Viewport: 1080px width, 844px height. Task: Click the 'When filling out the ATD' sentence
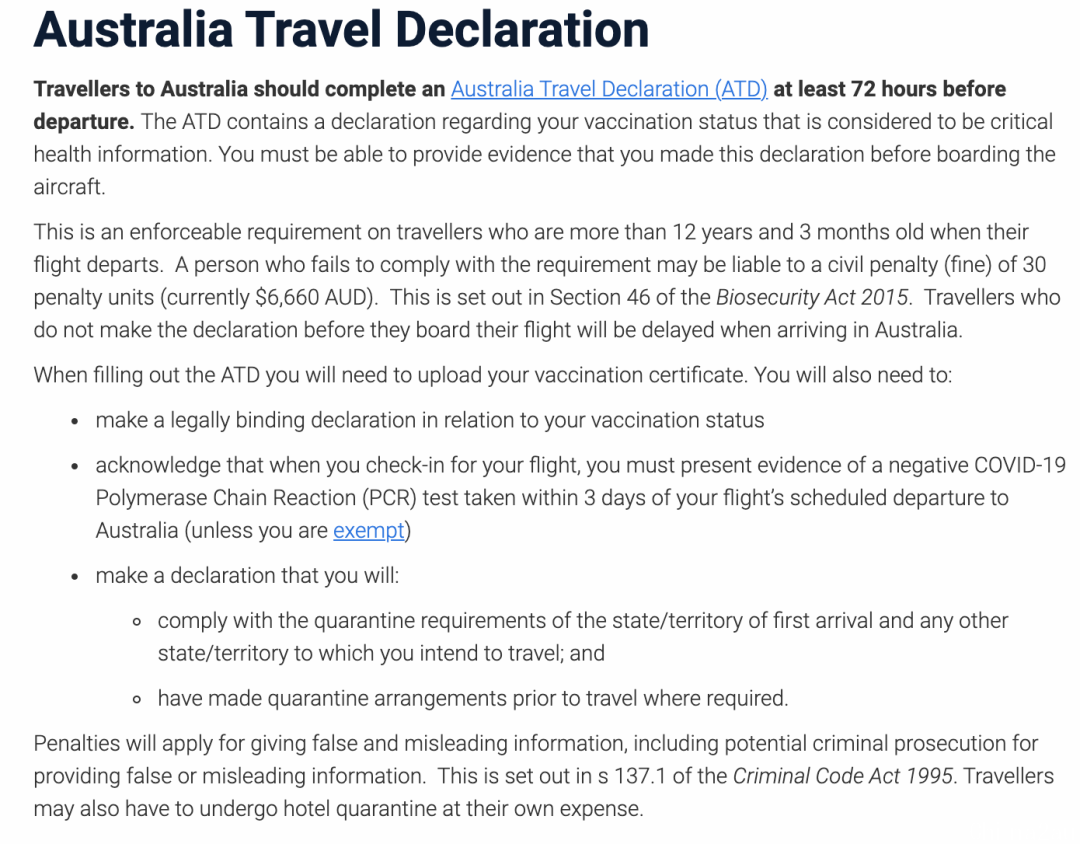click(x=493, y=375)
